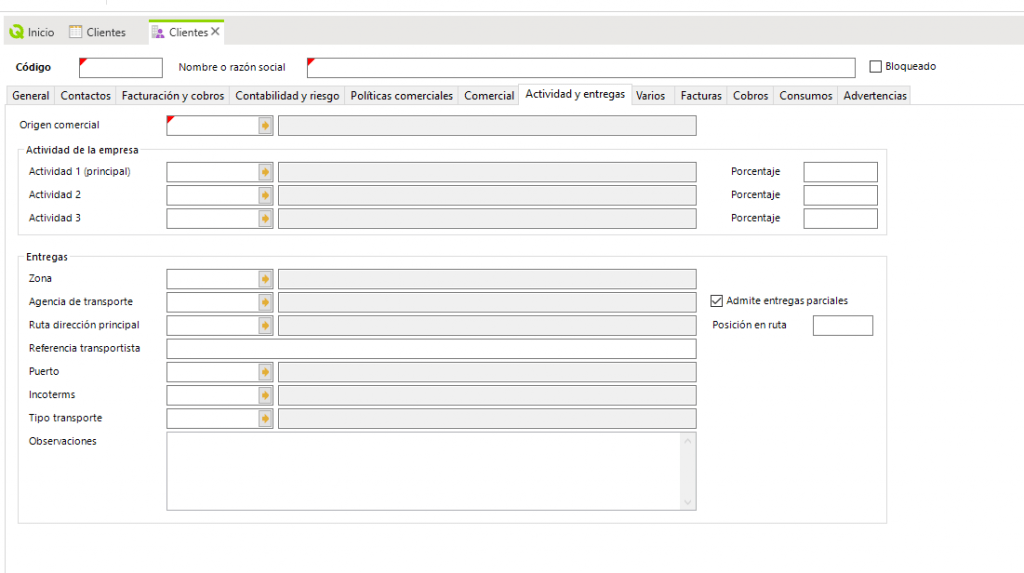The image size is (1024, 573).
Task: Open the Políticas comerciales tab
Action: (x=402, y=95)
